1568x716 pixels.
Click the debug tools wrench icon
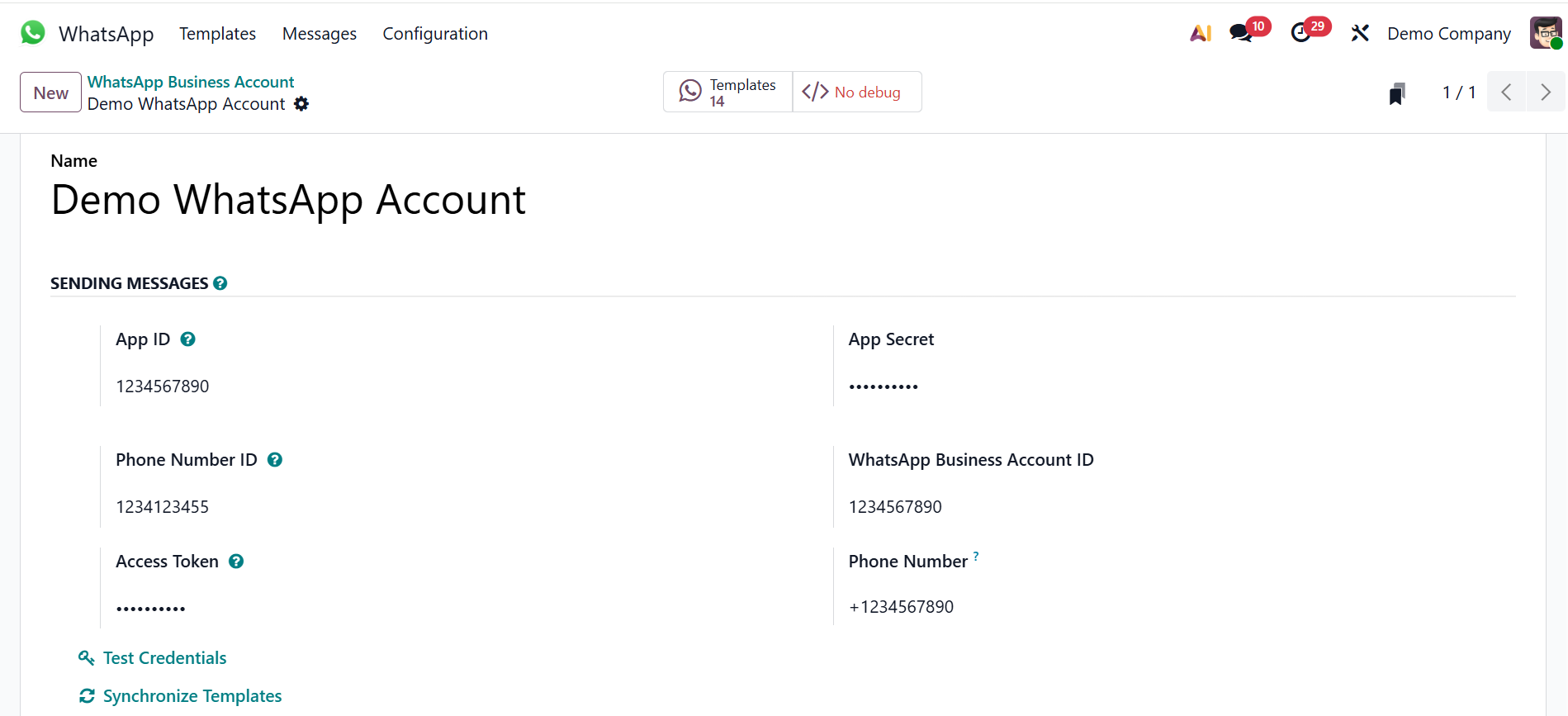point(1360,33)
